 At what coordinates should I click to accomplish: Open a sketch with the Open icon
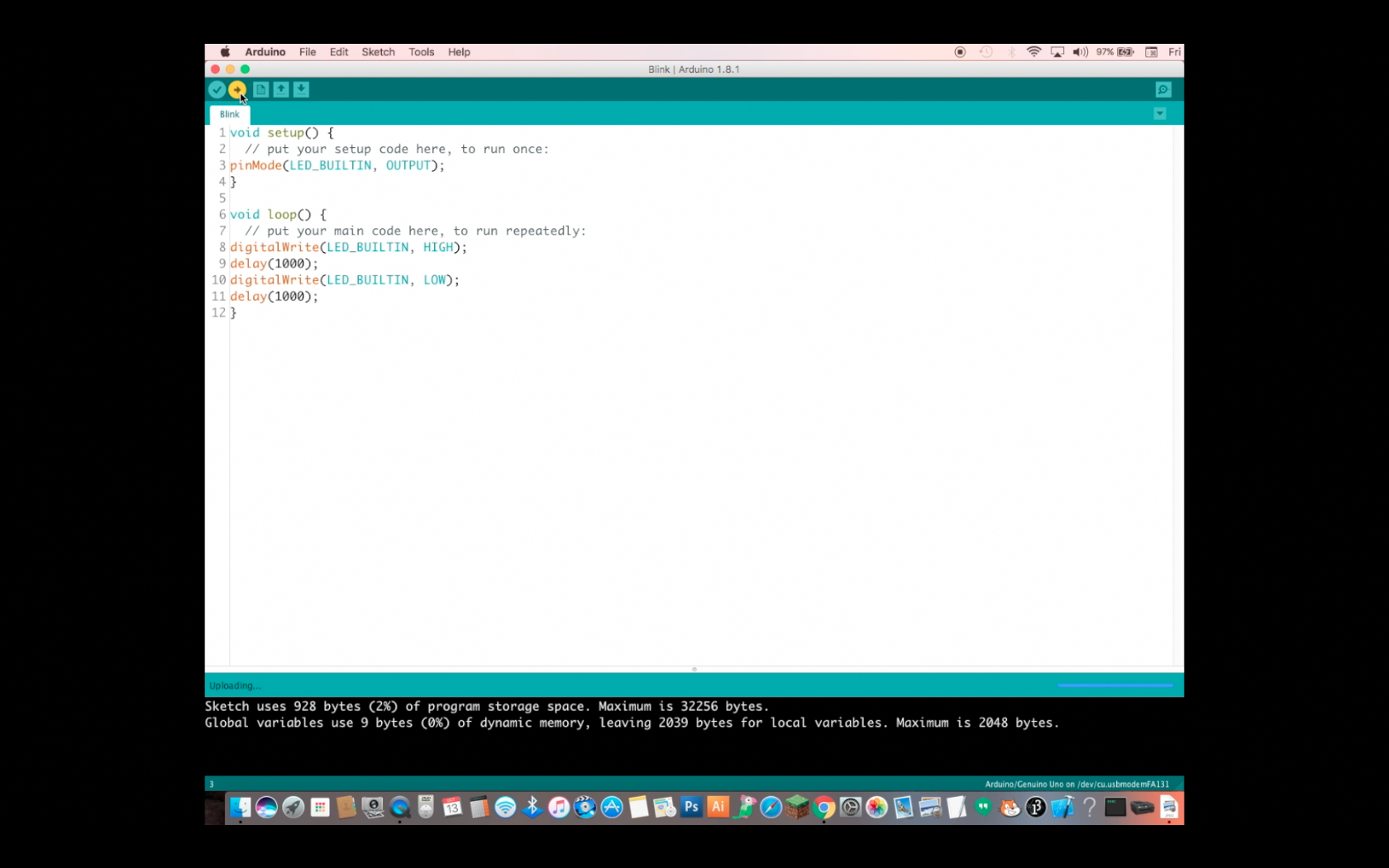[x=281, y=89]
